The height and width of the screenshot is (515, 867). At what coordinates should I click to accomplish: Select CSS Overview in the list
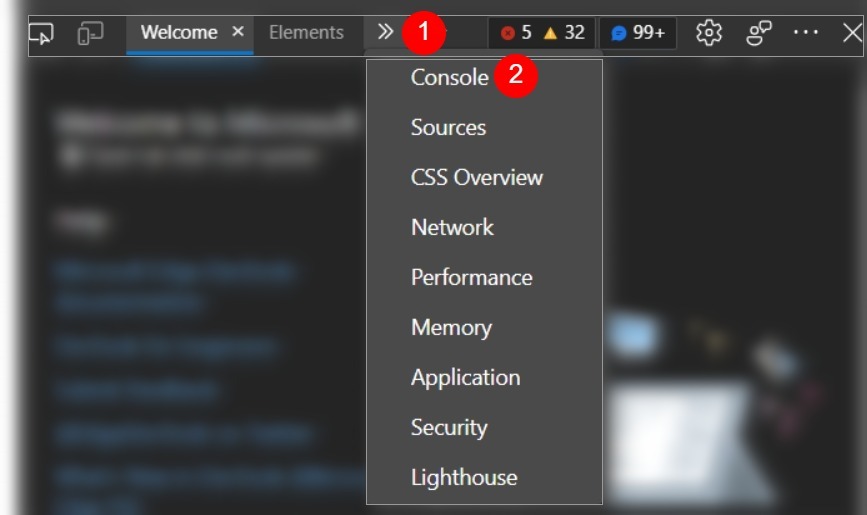[476, 177]
